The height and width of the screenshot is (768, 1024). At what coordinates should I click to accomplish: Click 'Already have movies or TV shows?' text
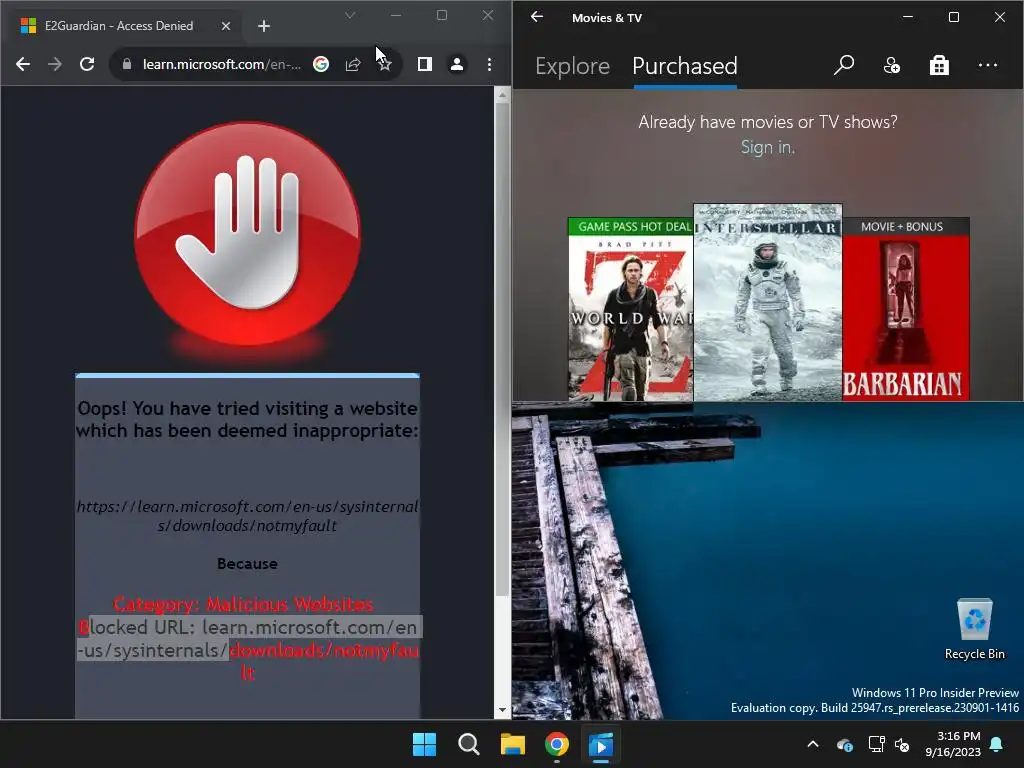pyautogui.click(x=767, y=122)
